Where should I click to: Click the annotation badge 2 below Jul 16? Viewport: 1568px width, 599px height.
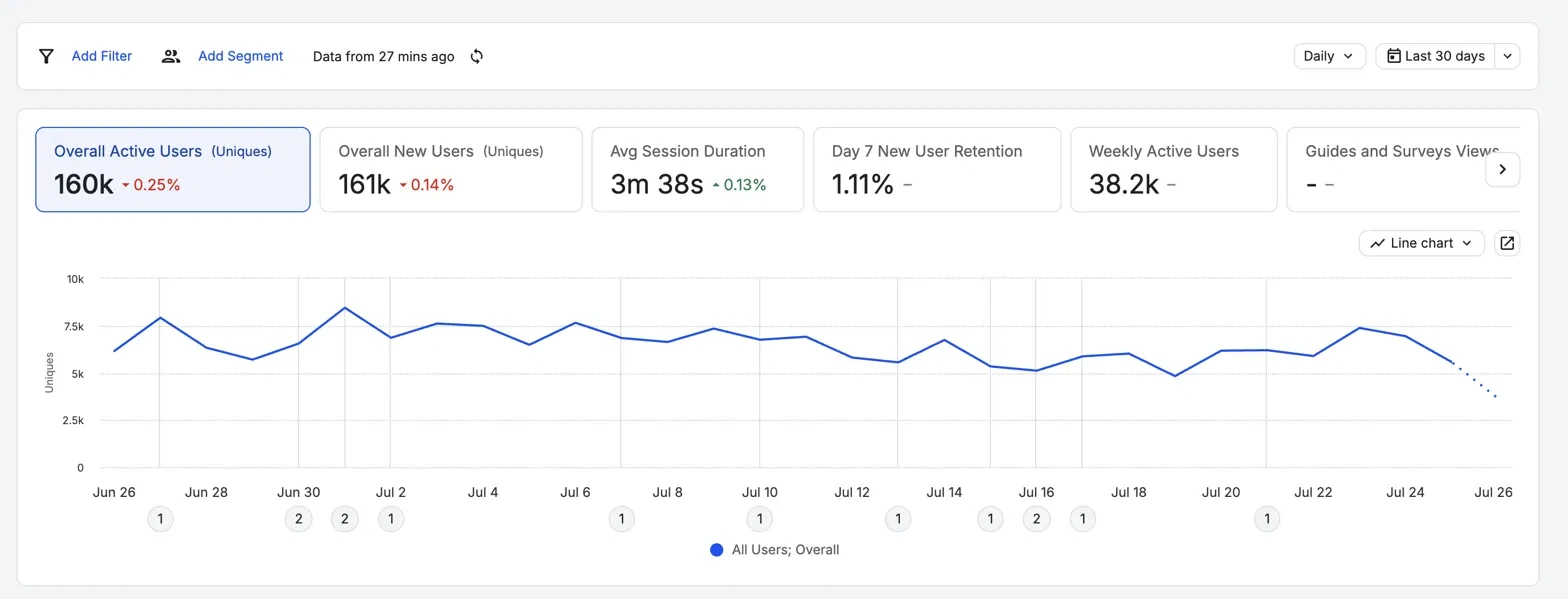pyautogui.click(x=1036, y=519)
